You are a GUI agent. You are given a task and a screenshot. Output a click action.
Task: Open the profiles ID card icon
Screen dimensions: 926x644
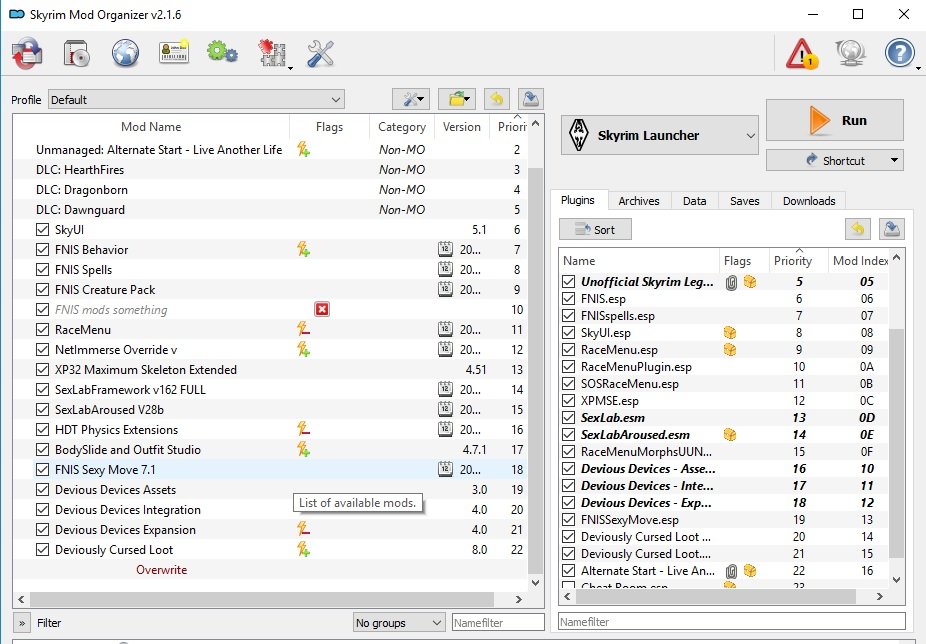[174, 53]
